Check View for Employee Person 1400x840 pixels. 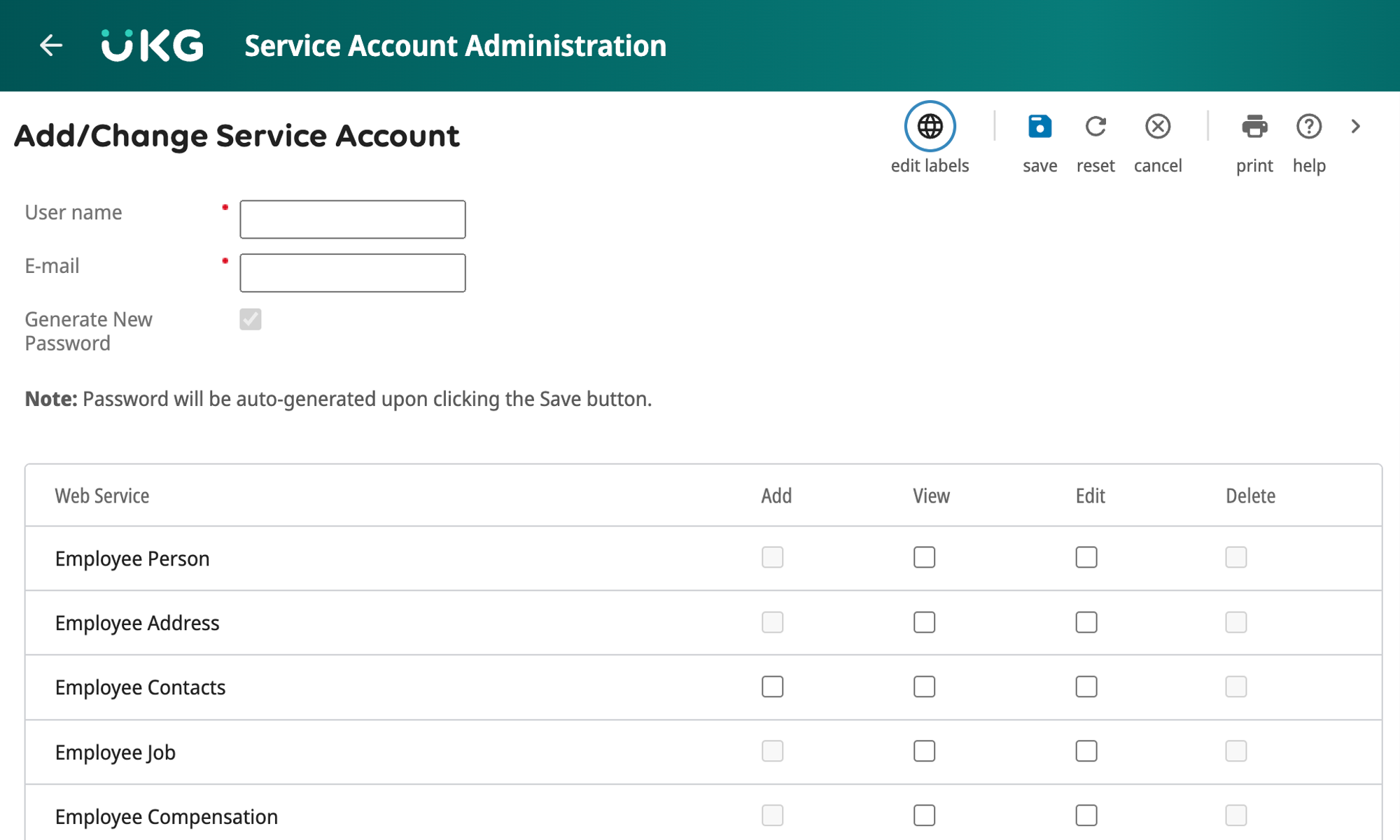924,557
